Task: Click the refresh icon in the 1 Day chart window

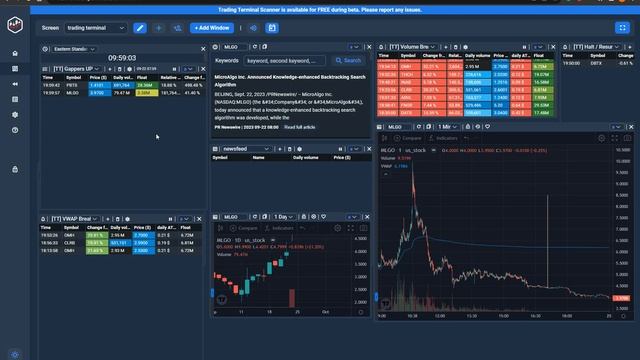Action: coord(255,217)
